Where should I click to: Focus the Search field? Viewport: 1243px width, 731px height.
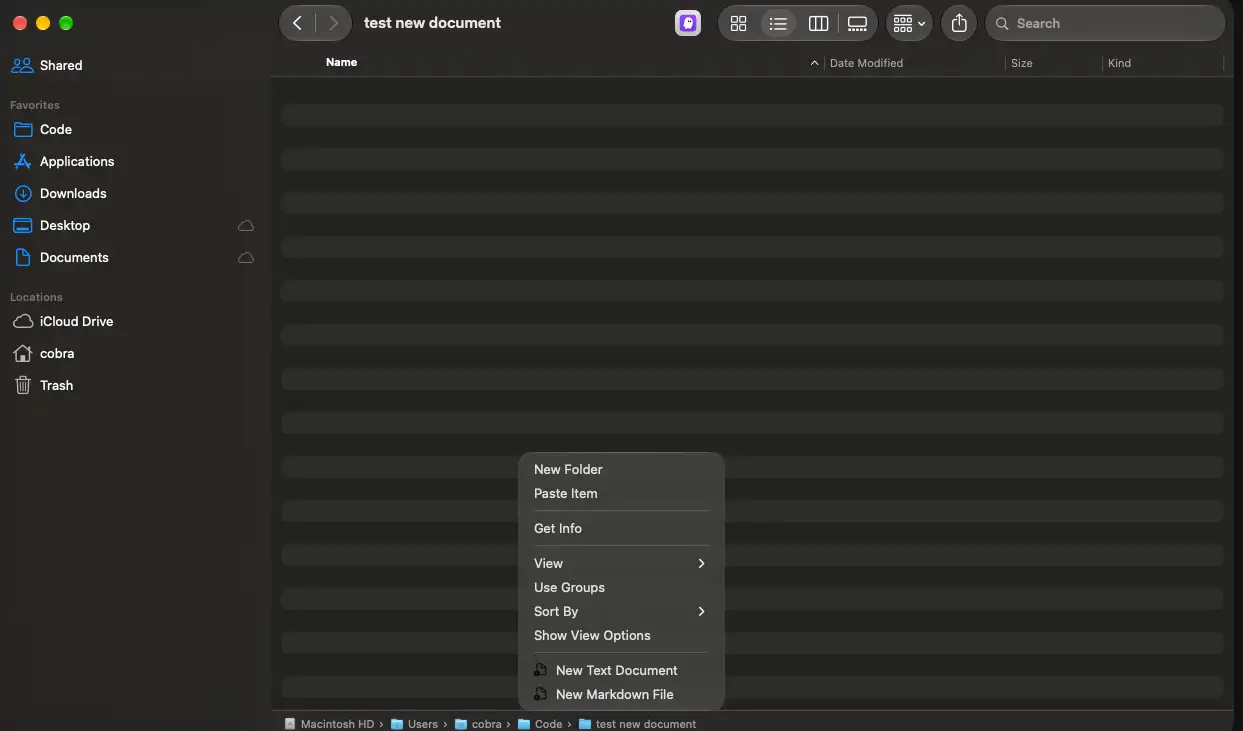coord(1105,23)
